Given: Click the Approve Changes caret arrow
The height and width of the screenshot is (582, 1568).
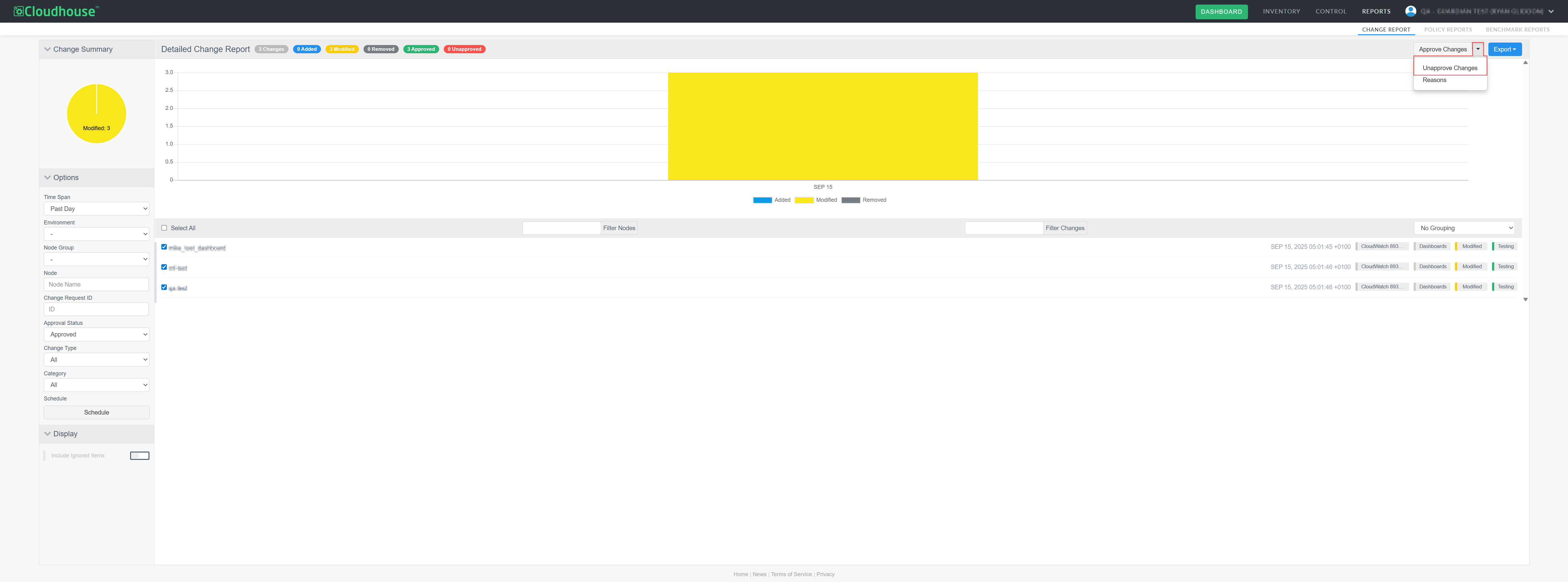Looking at the screenshot, I should click(x=1477, y=49).
